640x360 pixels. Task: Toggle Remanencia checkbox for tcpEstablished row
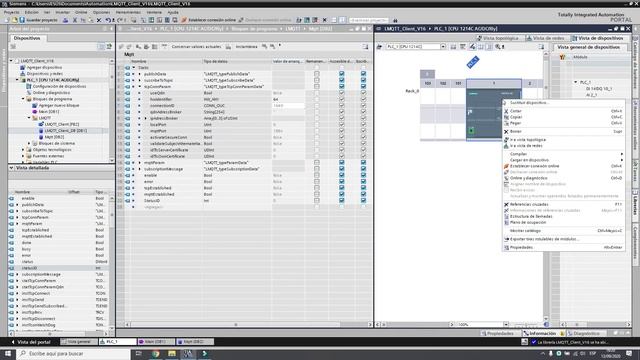tap(317, 188)
